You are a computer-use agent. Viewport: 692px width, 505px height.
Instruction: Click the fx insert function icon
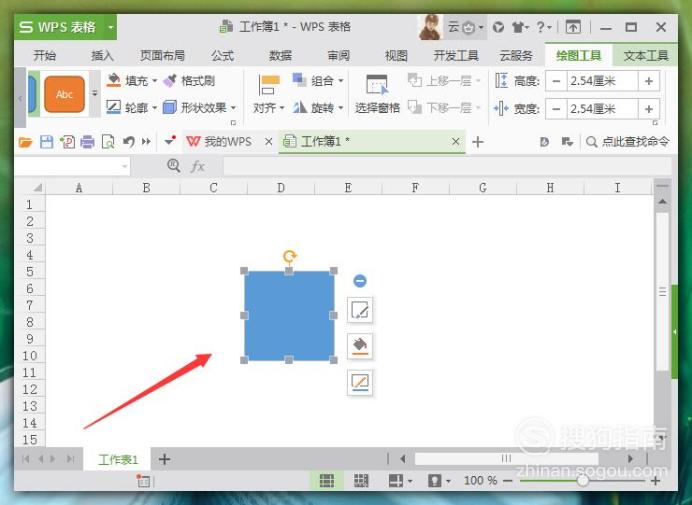197,166
